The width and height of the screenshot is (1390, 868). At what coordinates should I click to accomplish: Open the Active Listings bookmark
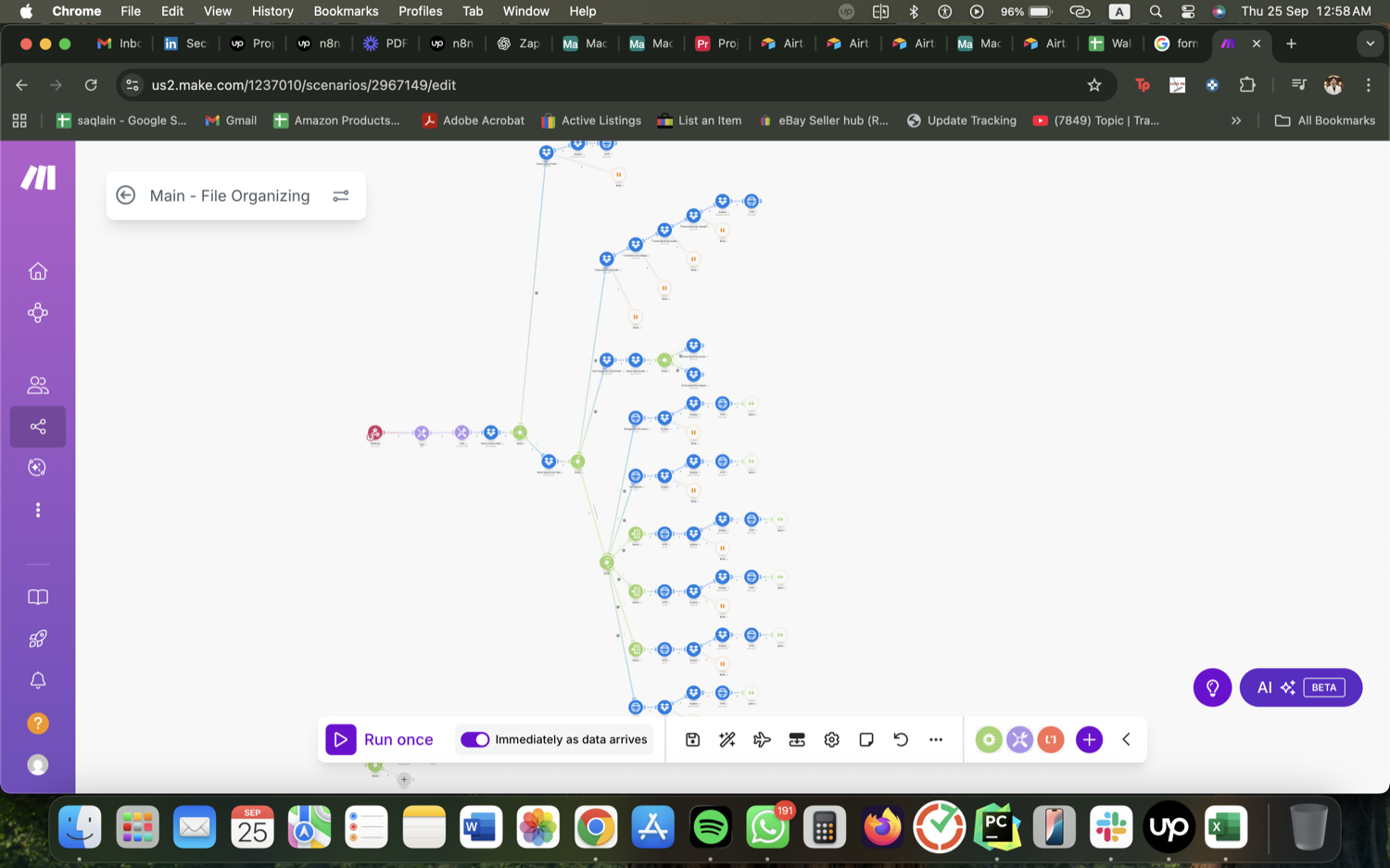coord(590,120)
